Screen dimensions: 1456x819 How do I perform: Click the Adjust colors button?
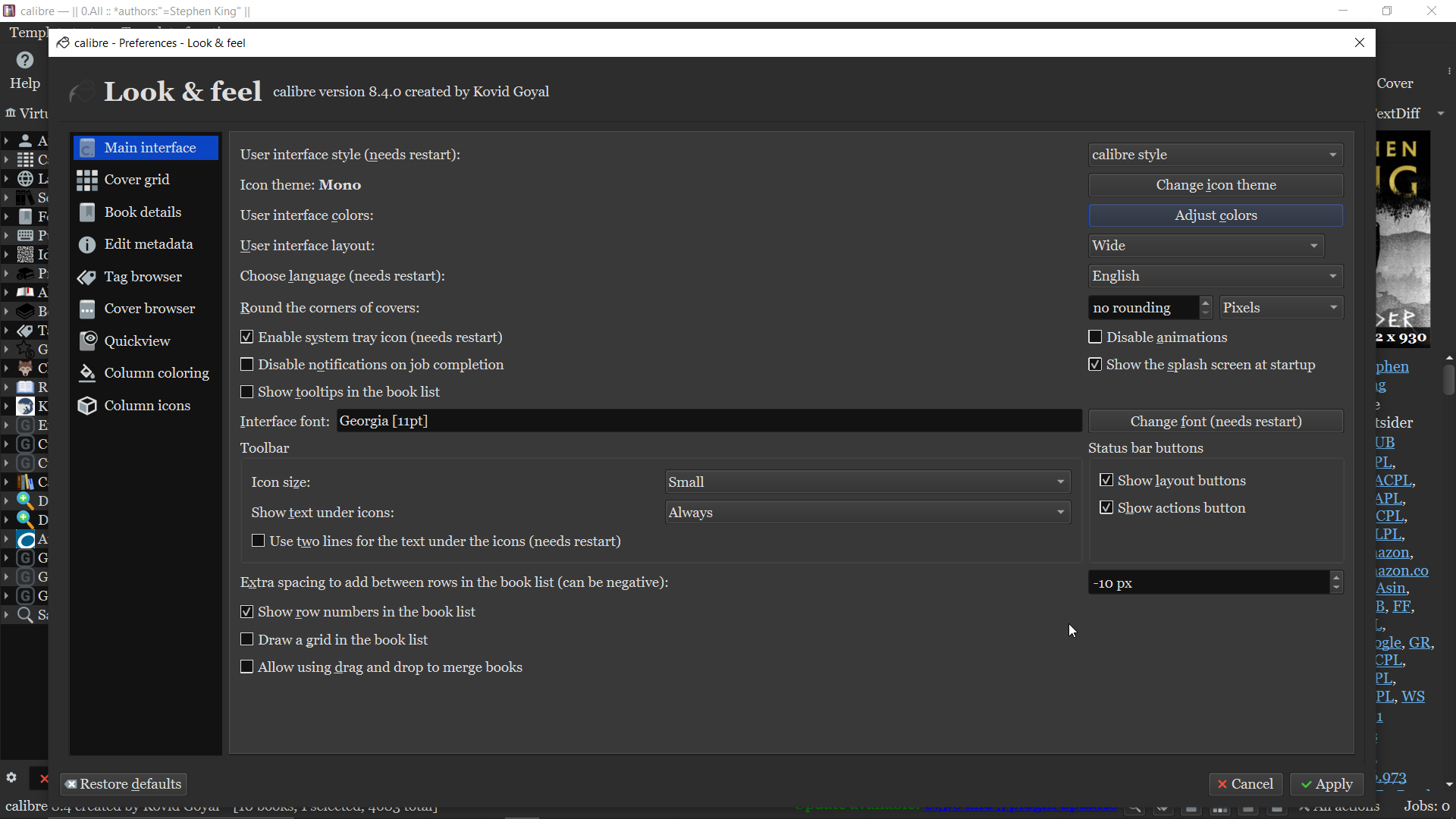coord(1215,215)
